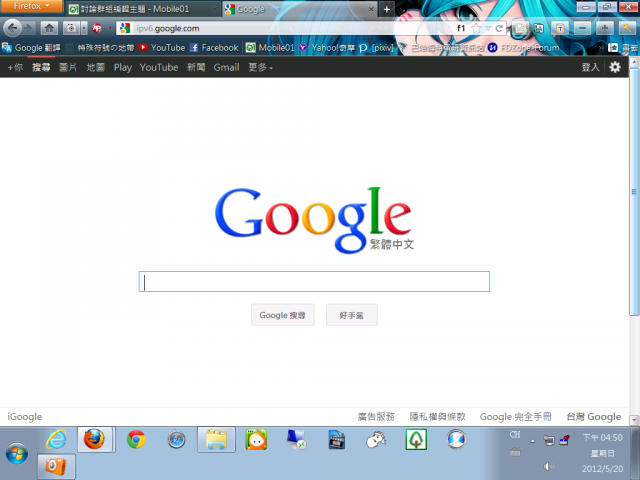The image size is (640, 480).
Task: Open a new tab with the plus button
Action: tap(387, 9)
